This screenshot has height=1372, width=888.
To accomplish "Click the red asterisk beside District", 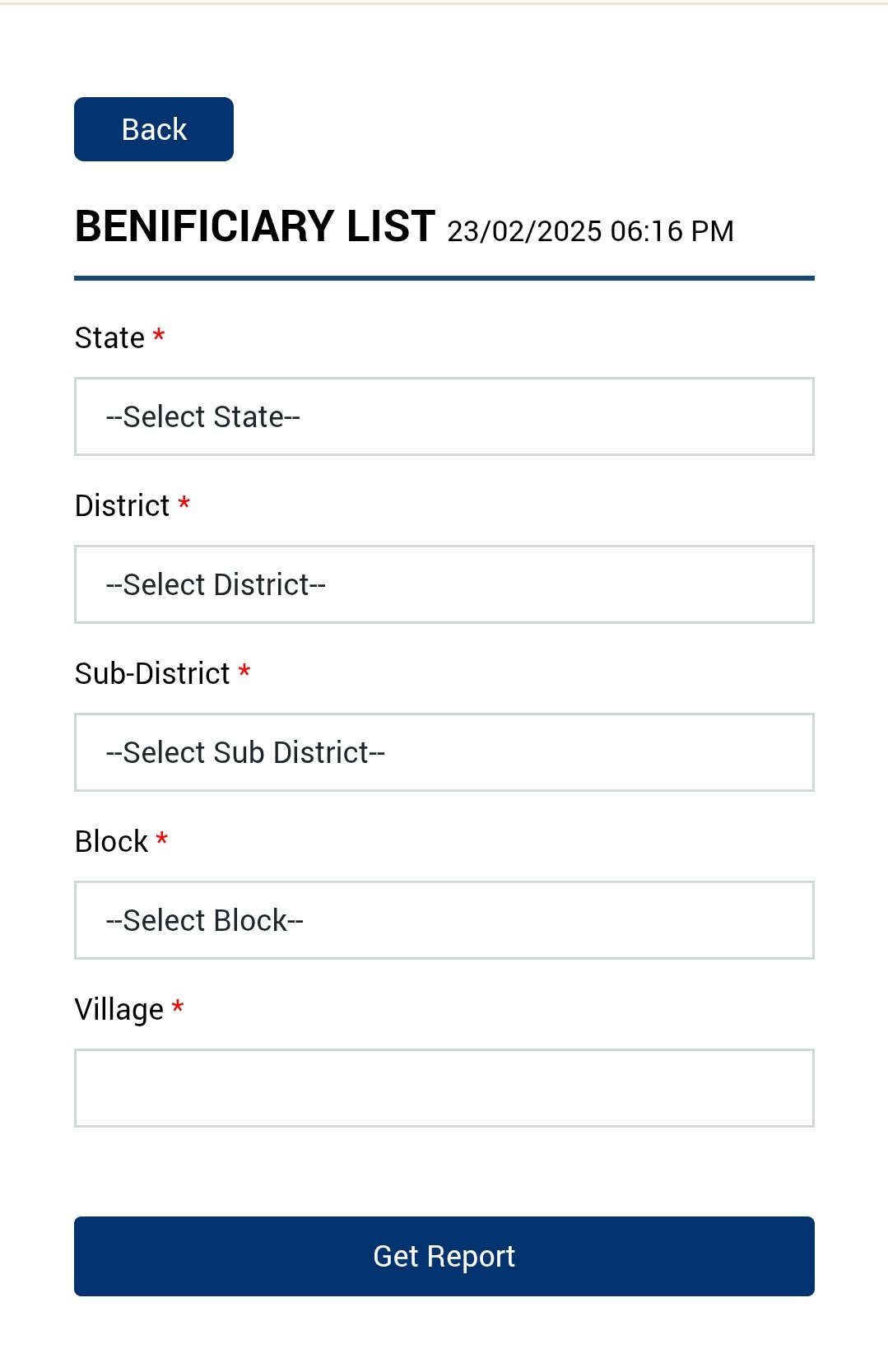I will pos(184,503).
